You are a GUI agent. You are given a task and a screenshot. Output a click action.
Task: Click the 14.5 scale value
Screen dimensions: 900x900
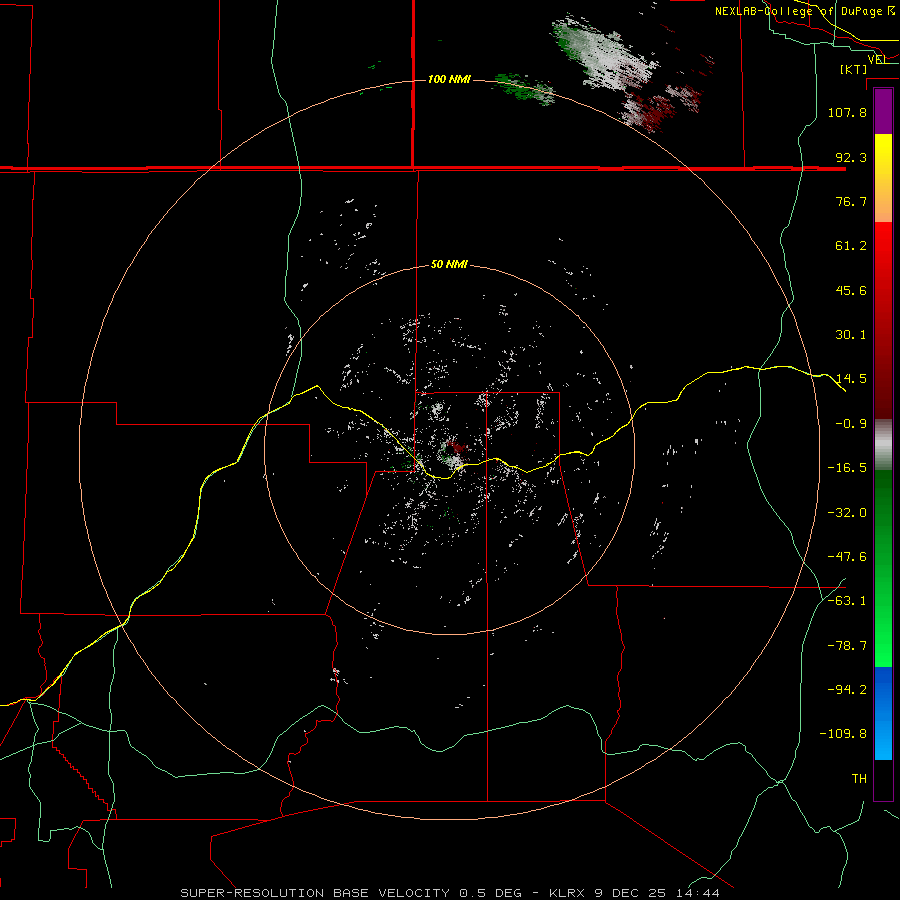click(x=851, y=379)
